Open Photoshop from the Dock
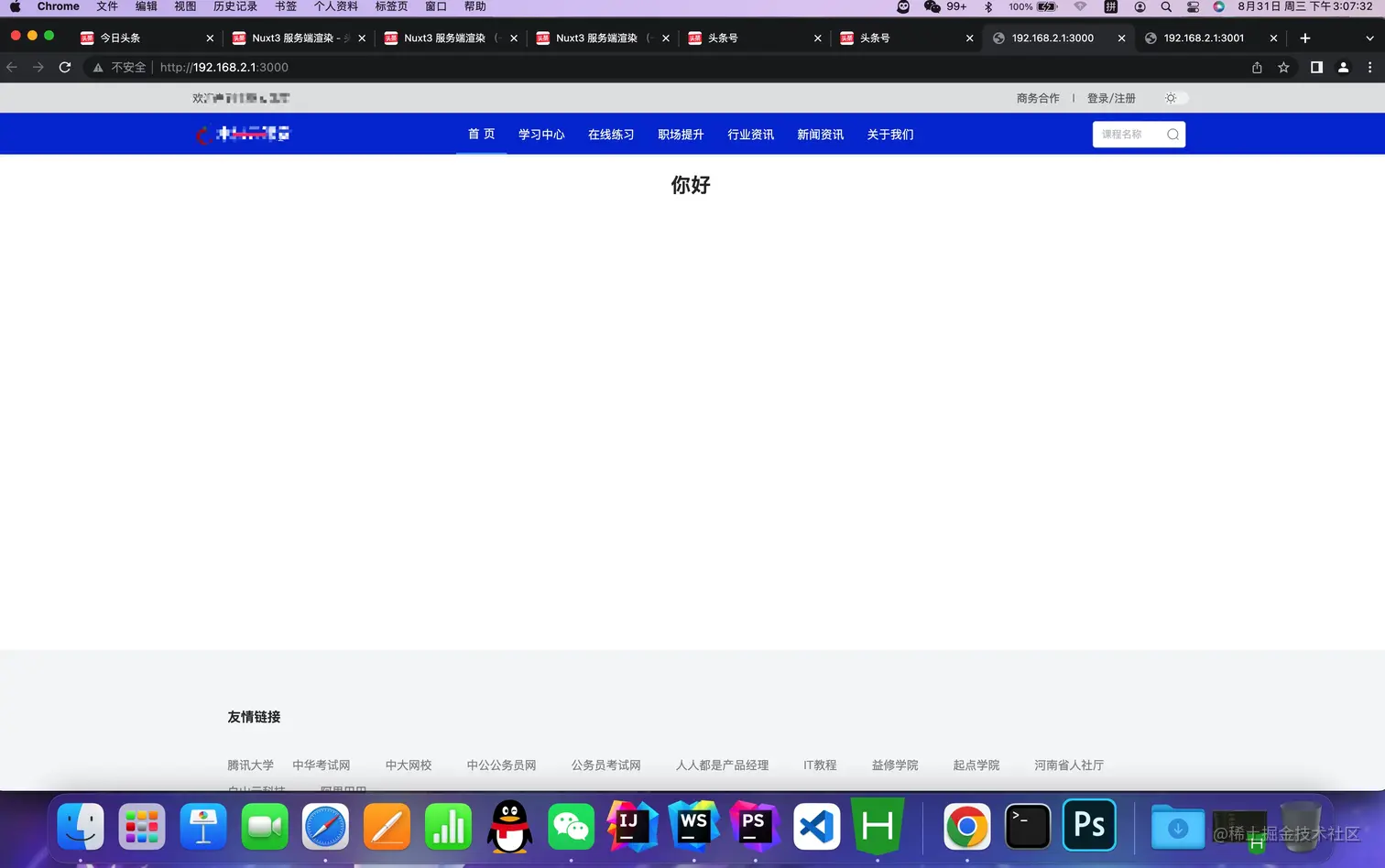This screenshot has height=868, width=1385. [x=1088, y=827]
